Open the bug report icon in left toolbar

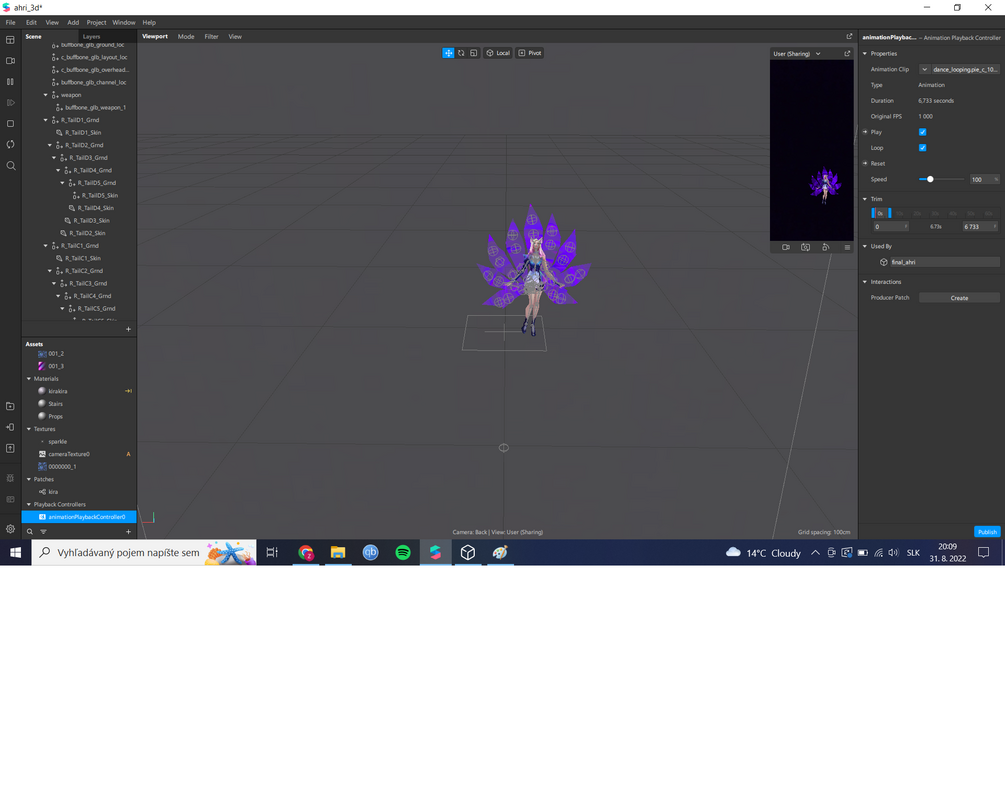click(x=10, y=478)
